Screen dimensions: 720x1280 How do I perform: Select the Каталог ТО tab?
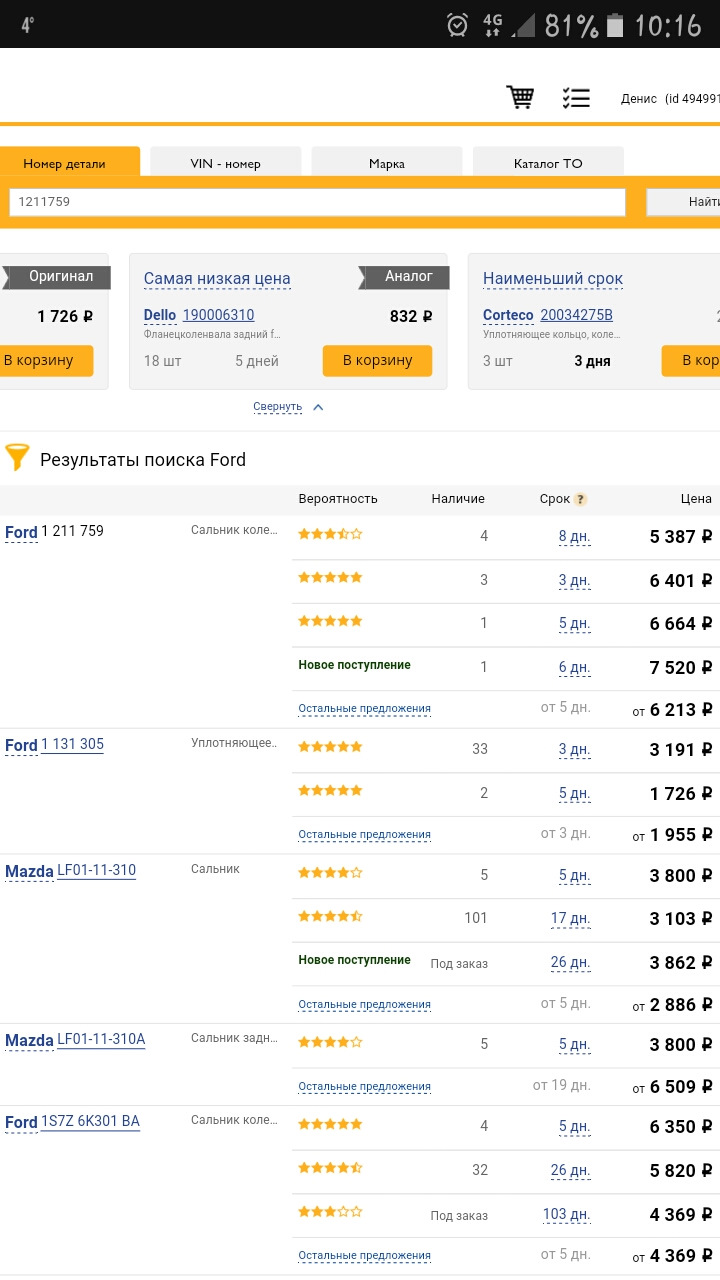(547, 163)
